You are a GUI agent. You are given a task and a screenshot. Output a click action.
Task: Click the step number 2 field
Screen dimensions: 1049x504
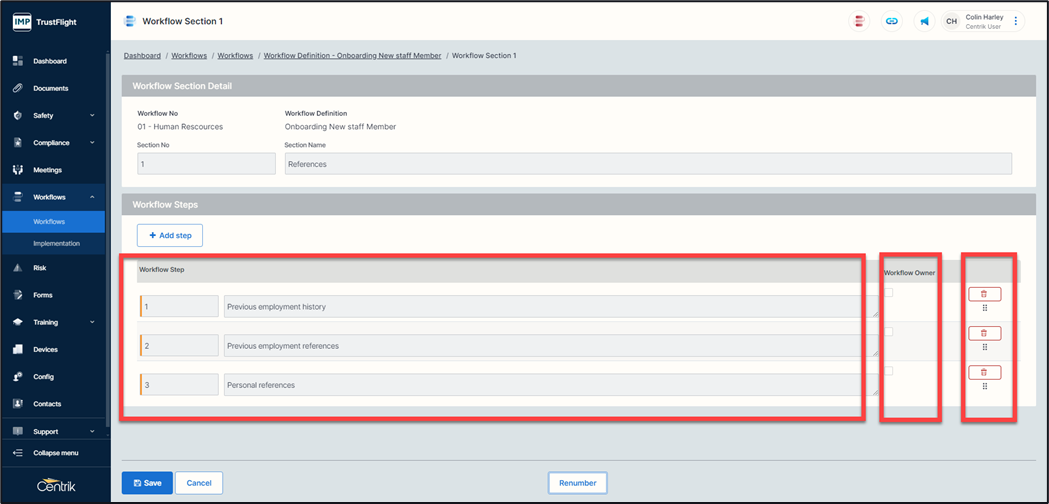pyautogui.click(x=179, y=345)
